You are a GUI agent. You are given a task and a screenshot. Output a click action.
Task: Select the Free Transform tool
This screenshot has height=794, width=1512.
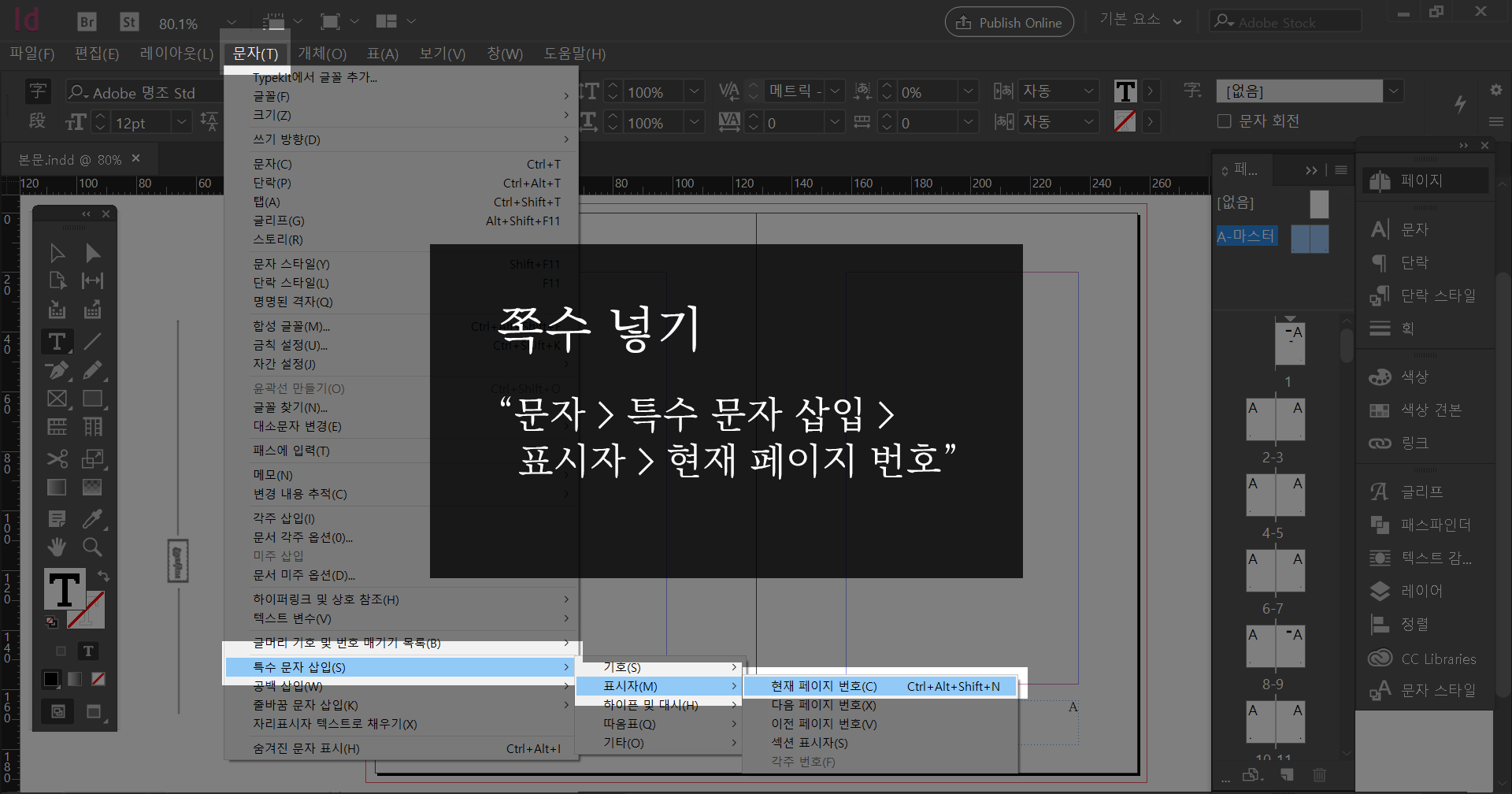coord(93,458)
